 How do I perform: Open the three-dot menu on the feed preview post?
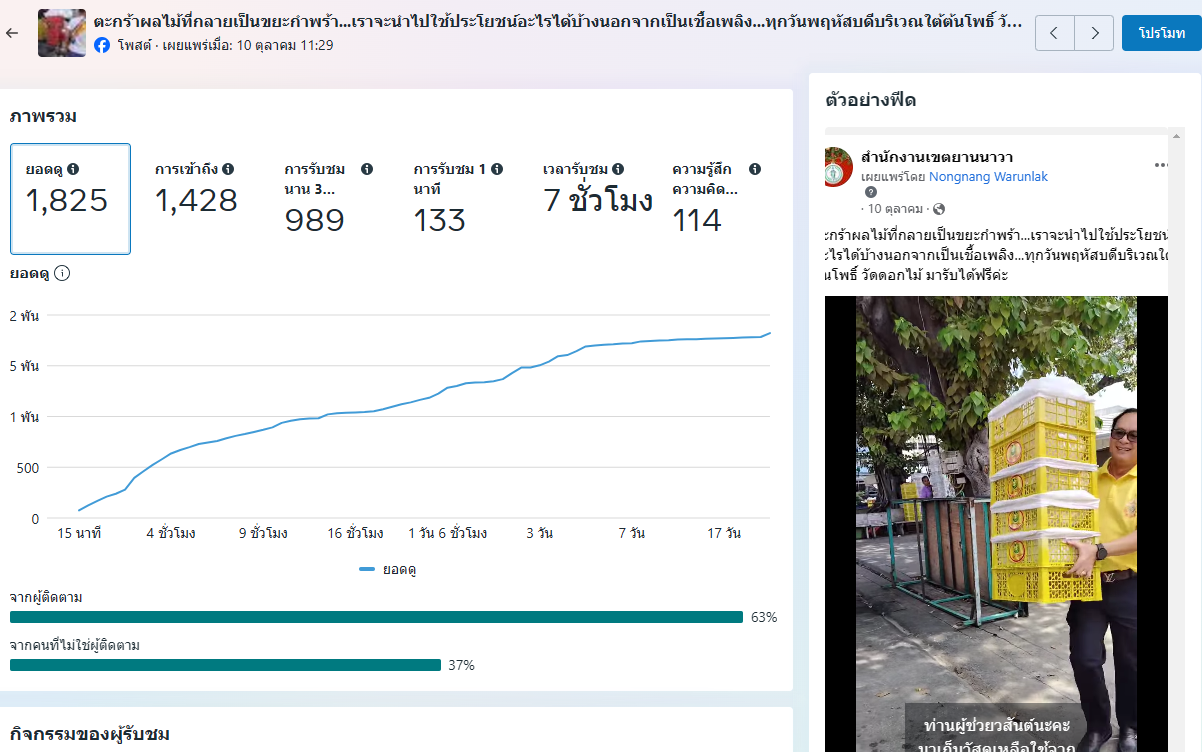1160,165
